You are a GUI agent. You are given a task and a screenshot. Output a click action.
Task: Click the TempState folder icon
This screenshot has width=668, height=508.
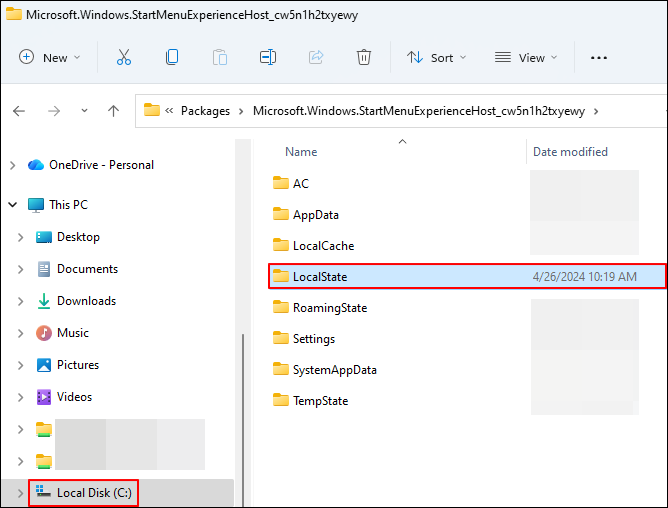pyautogui.click(x=280, y=400)
